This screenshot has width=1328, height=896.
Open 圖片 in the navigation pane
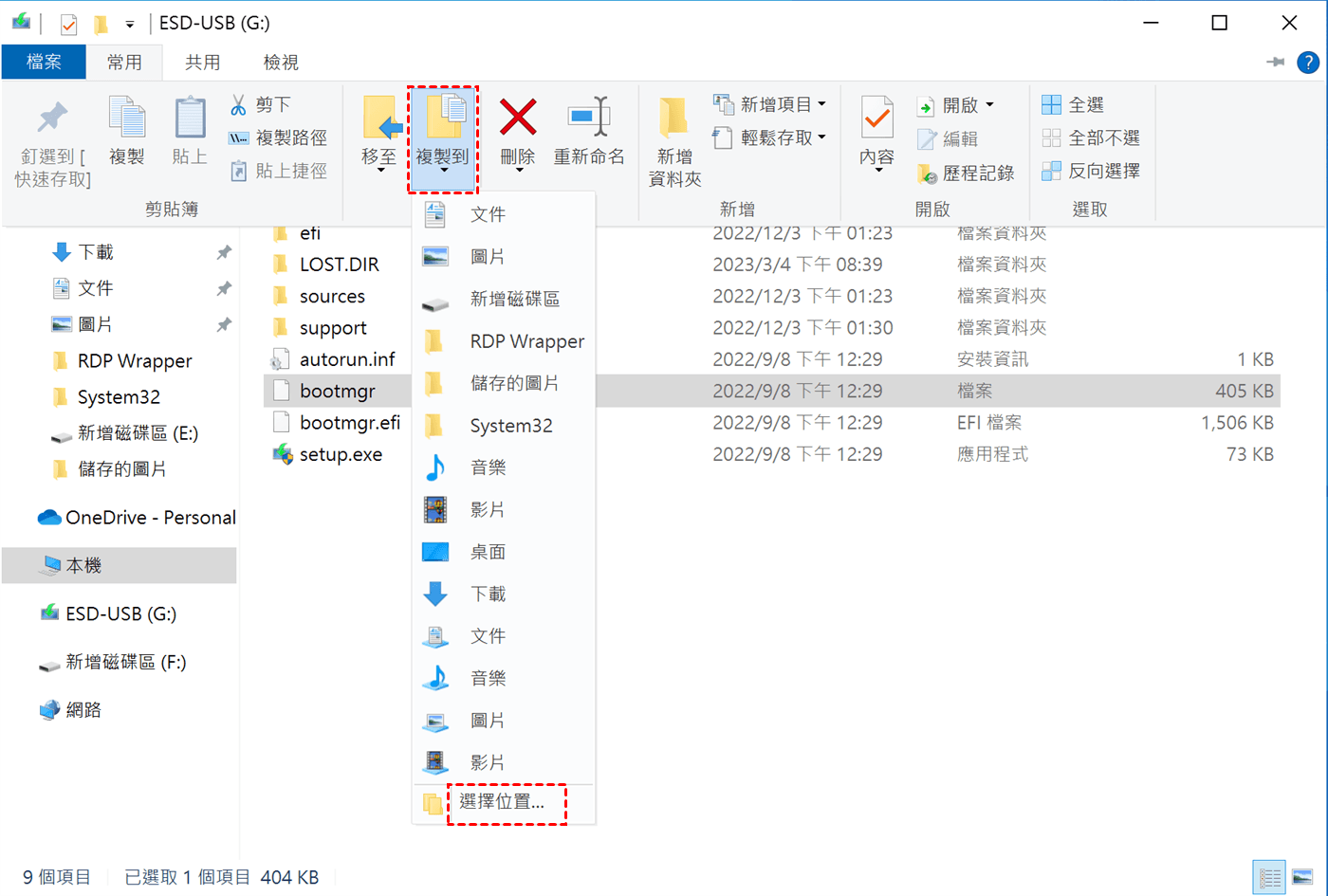pos(83,324)
